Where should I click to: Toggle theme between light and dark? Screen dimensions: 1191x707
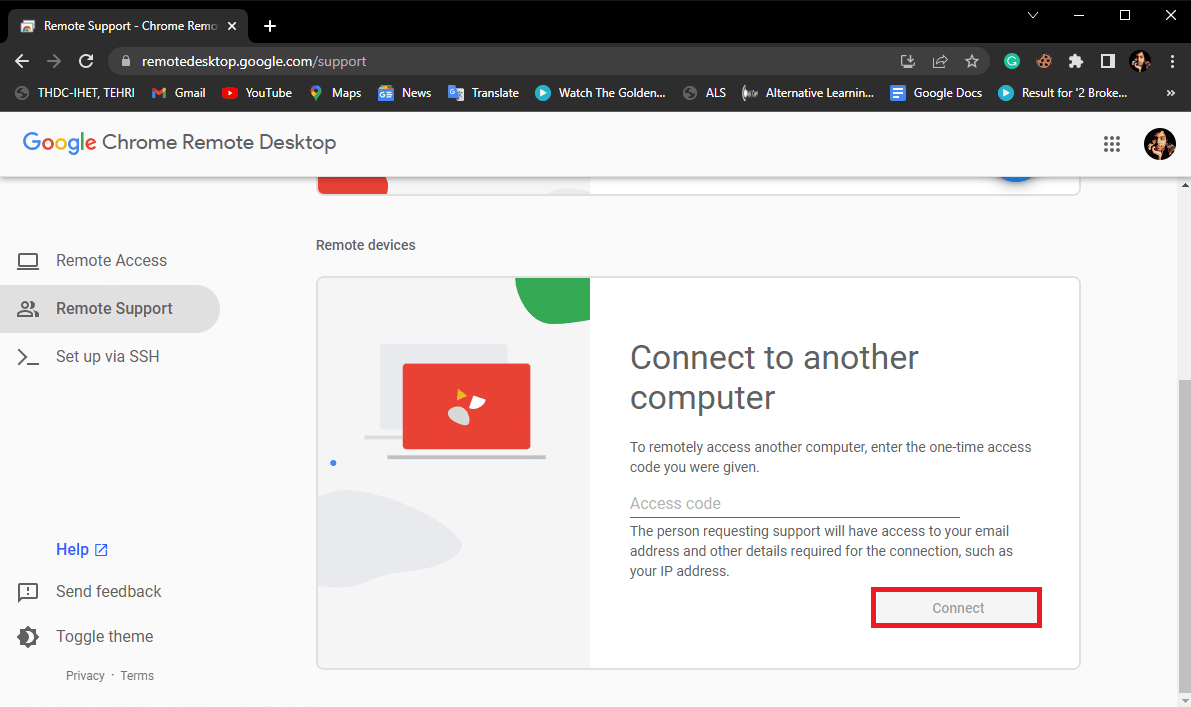pos(85,636)
